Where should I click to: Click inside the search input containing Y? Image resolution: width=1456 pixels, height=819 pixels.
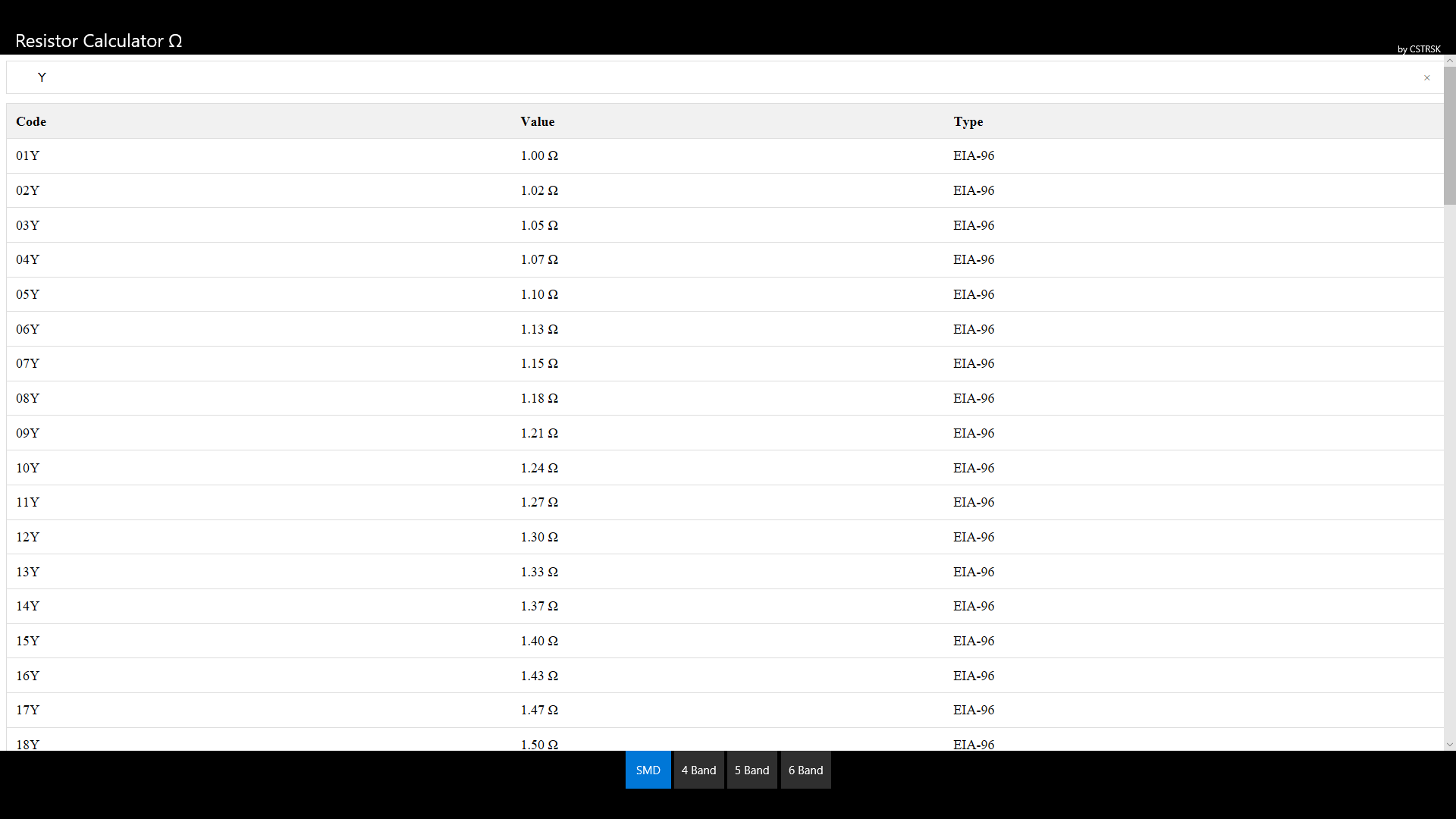pyautogui.click(x=303, y=77)
